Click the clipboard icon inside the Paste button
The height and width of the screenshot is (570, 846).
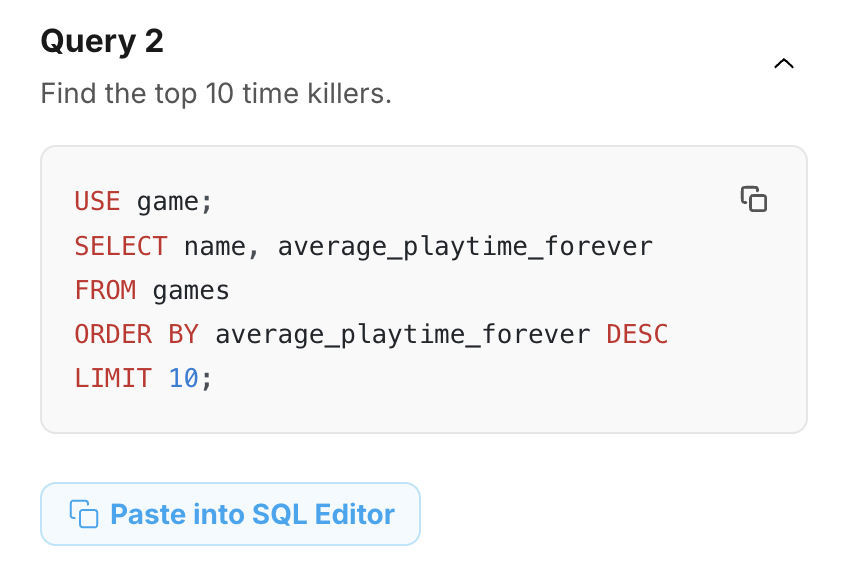pos(84,514)
